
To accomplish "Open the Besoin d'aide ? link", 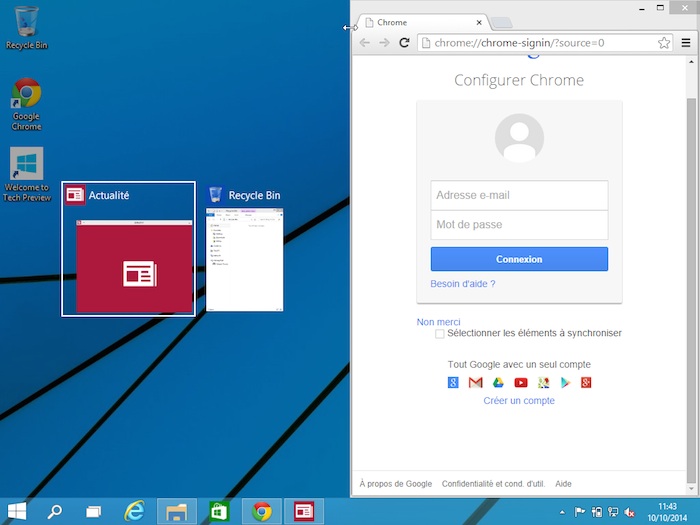I will [462, 283].
